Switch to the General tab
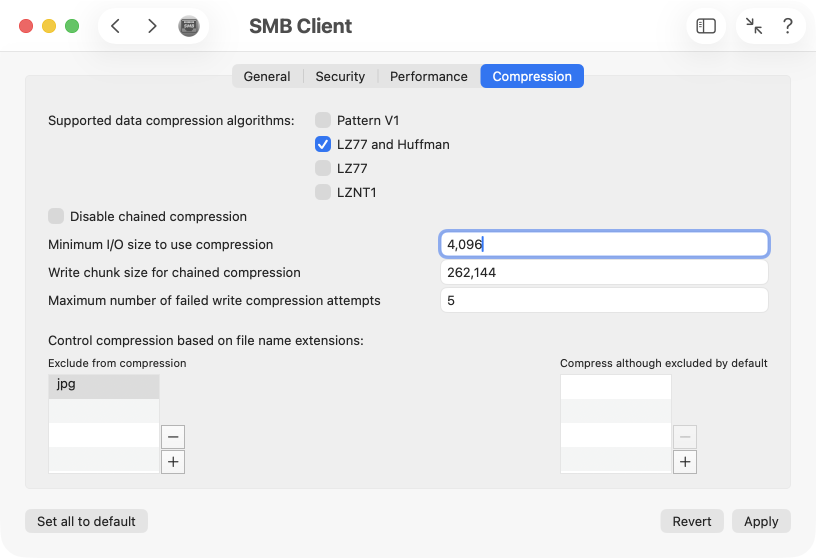Viewport: 816px width, 558px height. point(267,77)
